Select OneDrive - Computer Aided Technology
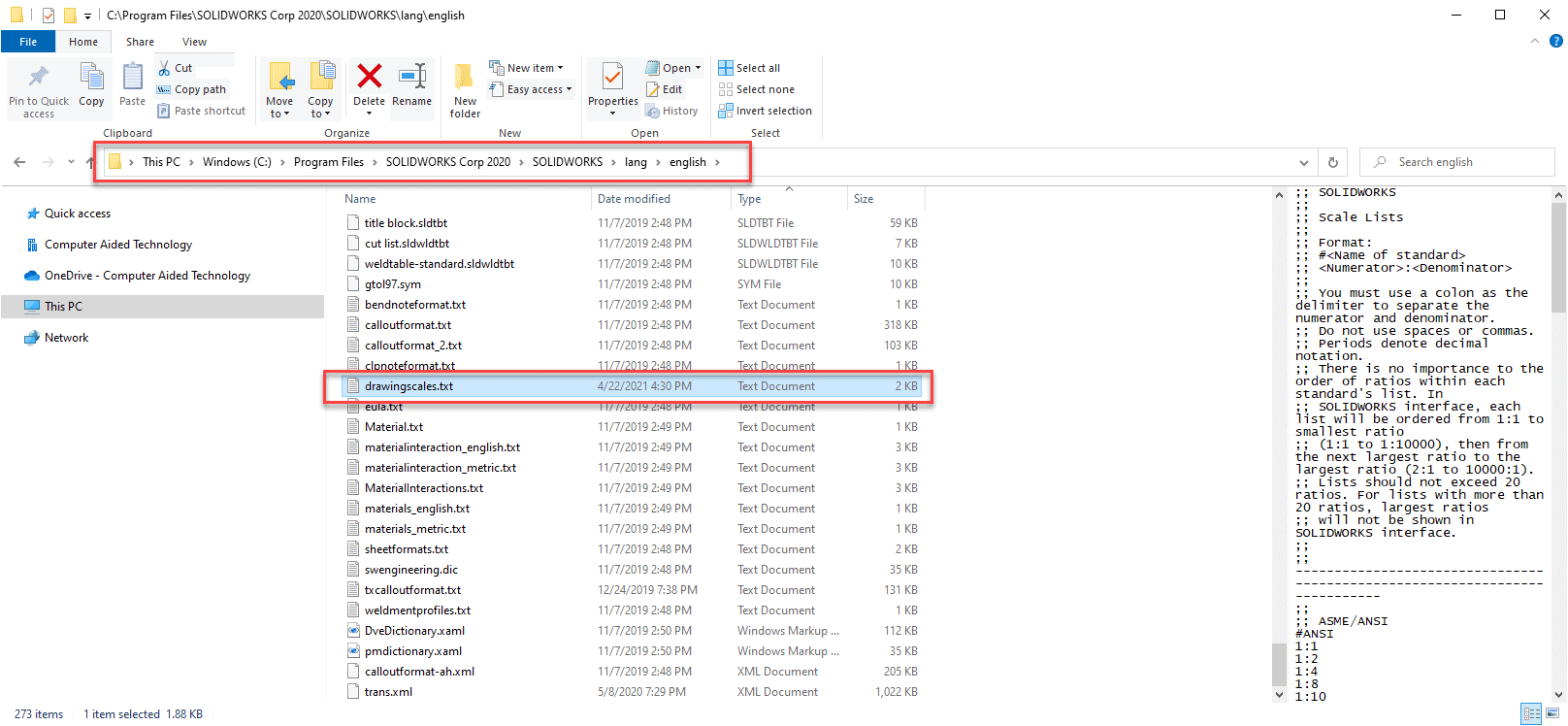 tap(147, 276)
